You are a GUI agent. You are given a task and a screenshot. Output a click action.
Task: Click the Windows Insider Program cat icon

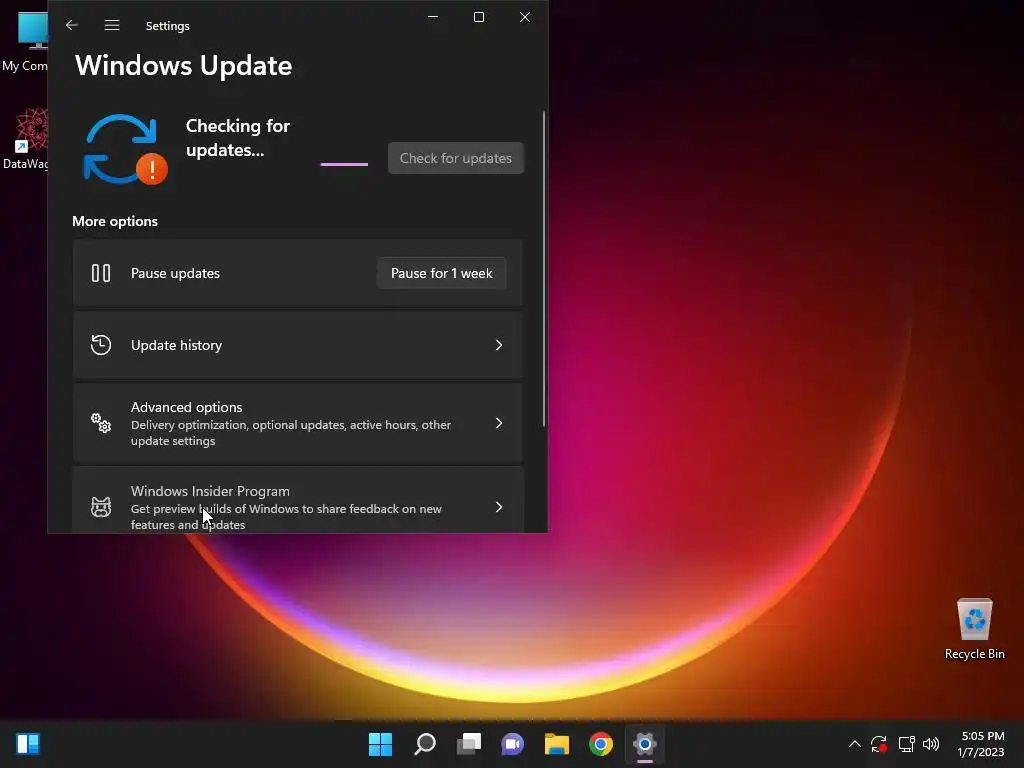click(x=101, y=507)
